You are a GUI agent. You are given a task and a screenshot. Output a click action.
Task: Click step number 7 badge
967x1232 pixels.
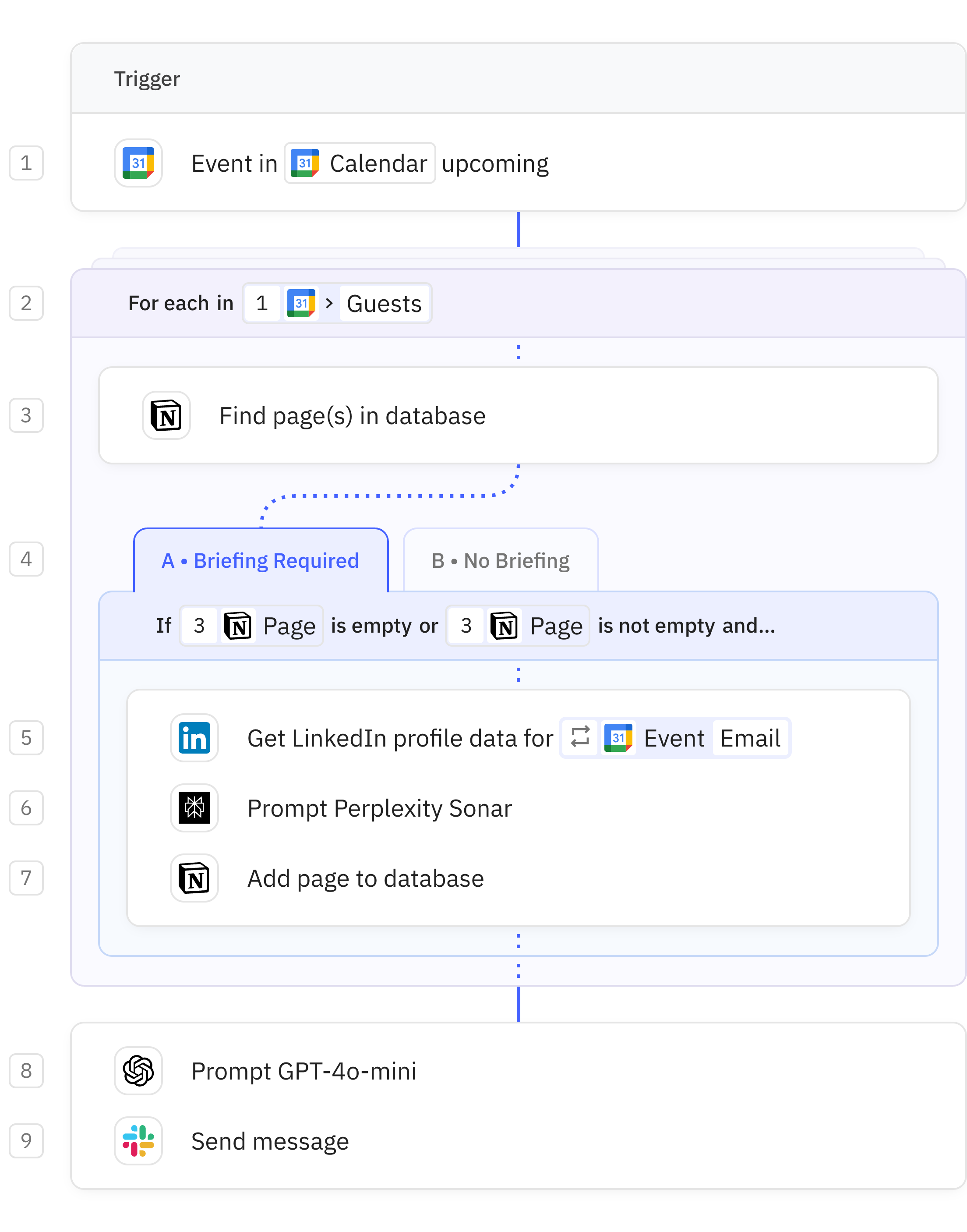(x=26, y=878)
